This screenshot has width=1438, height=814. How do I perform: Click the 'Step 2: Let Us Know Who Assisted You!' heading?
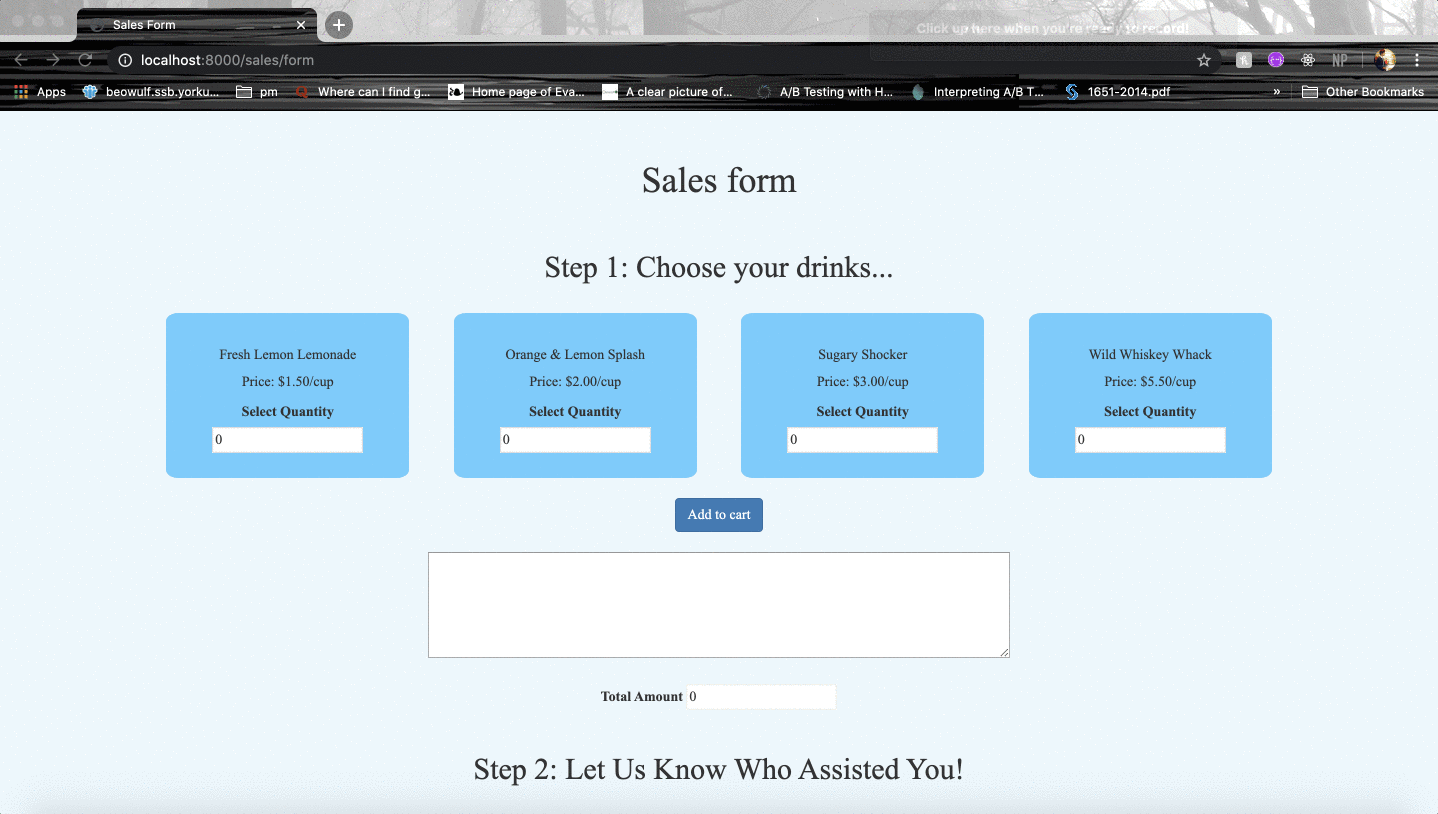(x=719, y=770)
